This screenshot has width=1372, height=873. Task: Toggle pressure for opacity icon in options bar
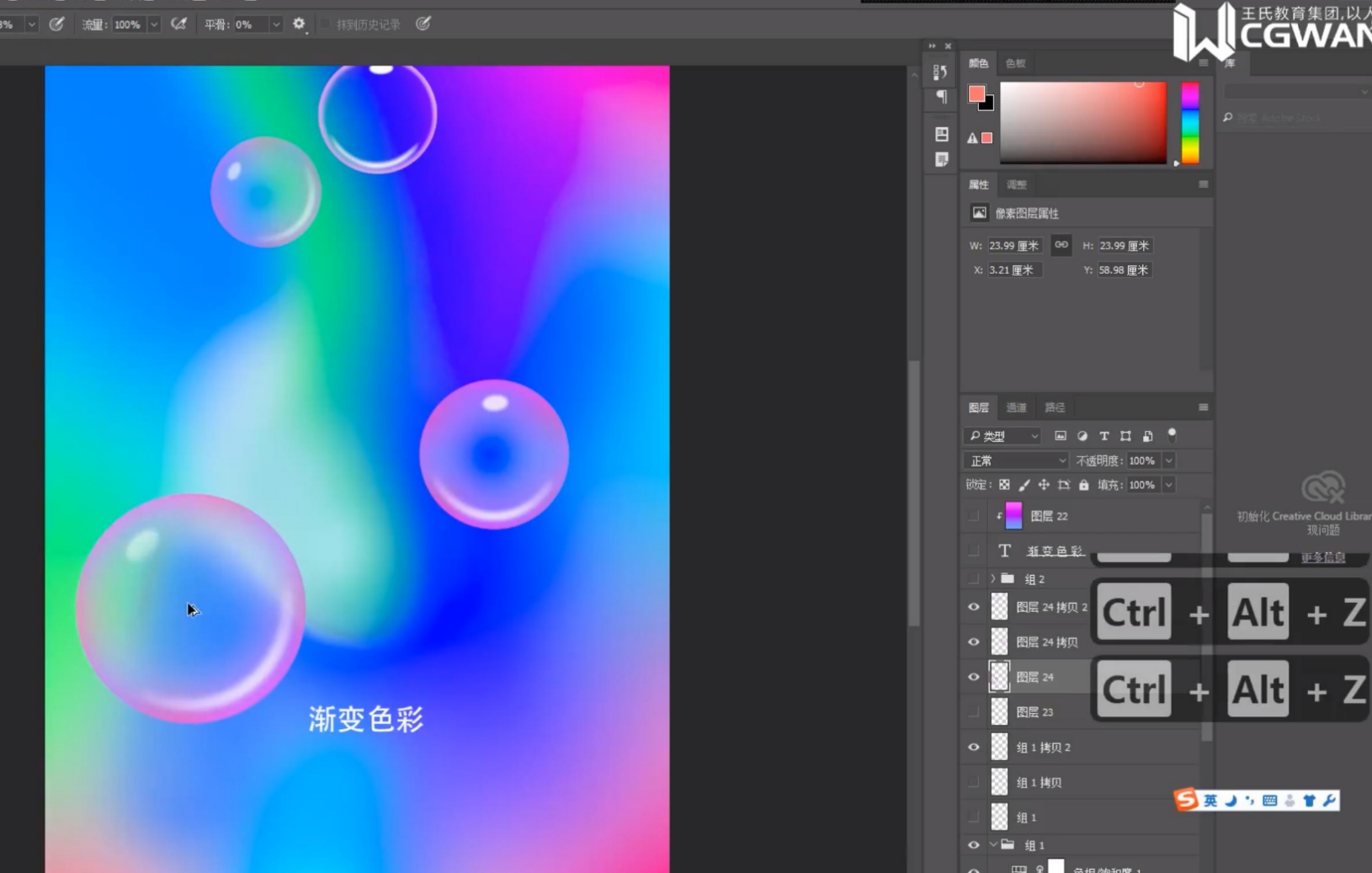click(x=56, y=24)
